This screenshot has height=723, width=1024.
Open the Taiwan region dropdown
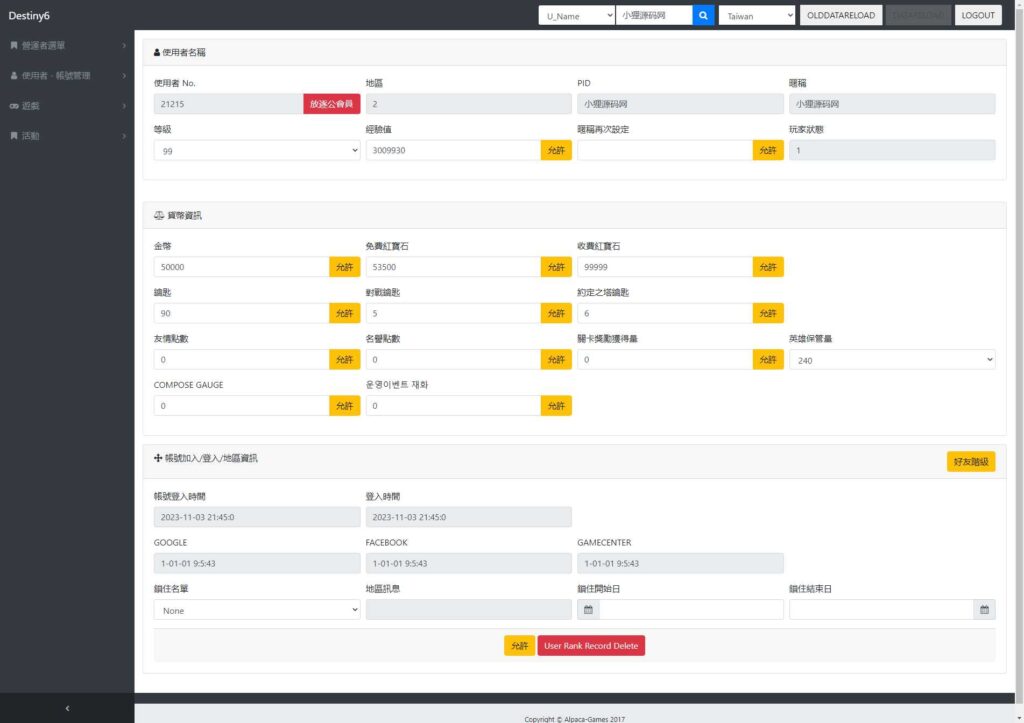[756, 15]
